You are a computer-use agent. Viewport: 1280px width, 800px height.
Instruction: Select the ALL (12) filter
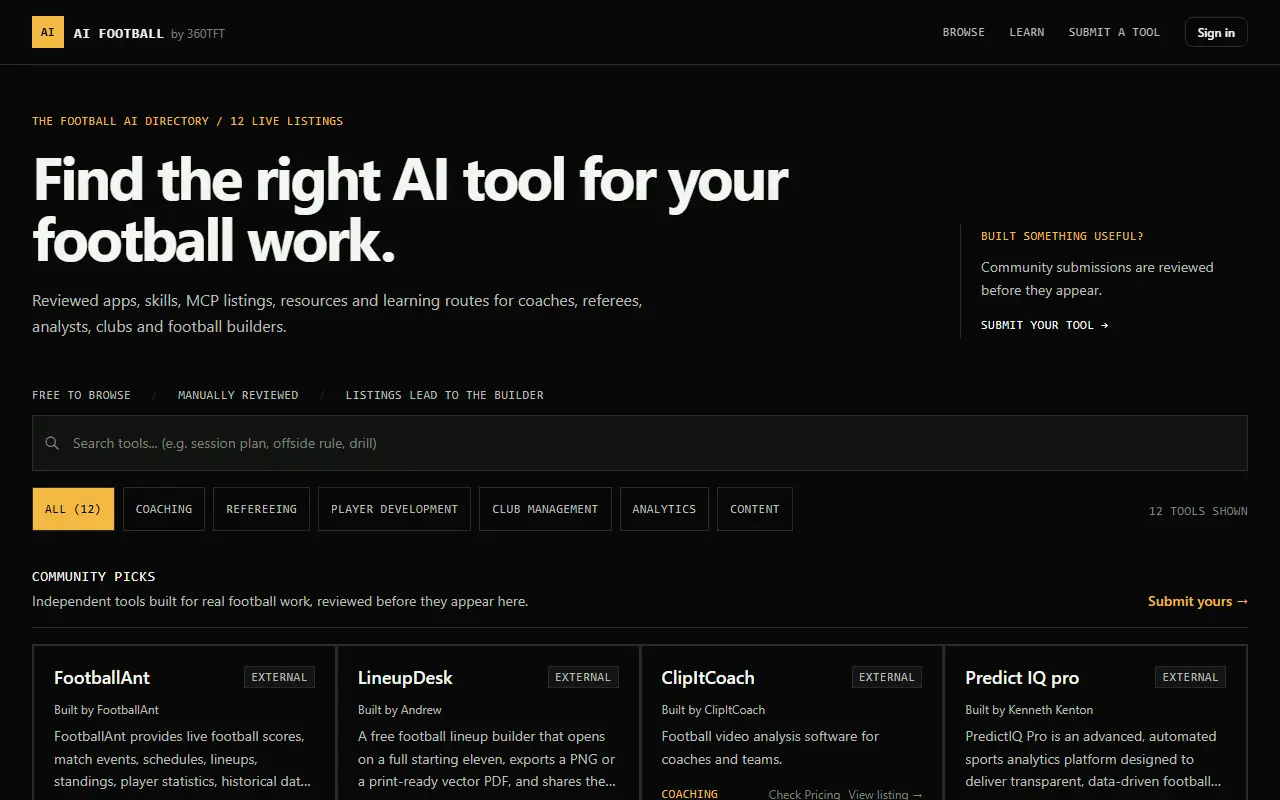[73, 509]
